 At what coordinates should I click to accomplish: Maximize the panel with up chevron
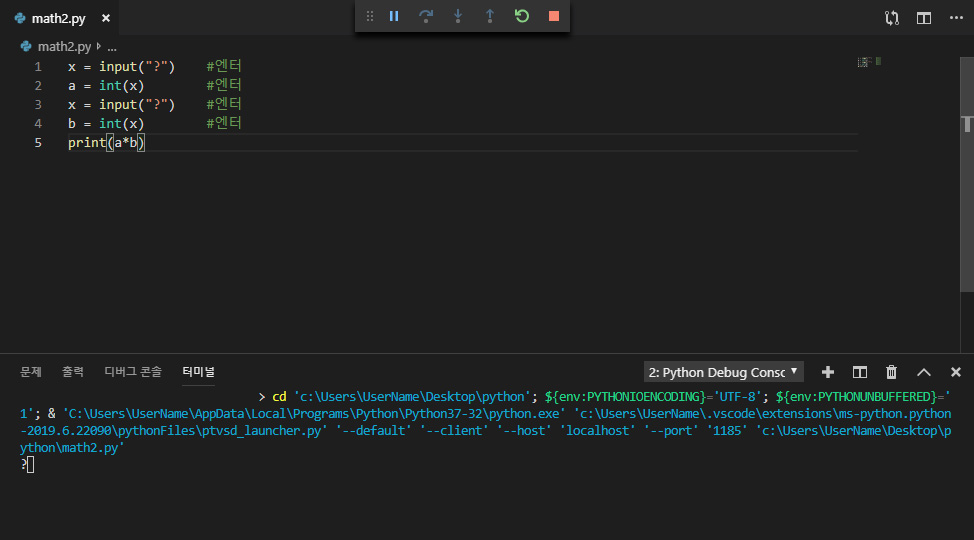924,372
